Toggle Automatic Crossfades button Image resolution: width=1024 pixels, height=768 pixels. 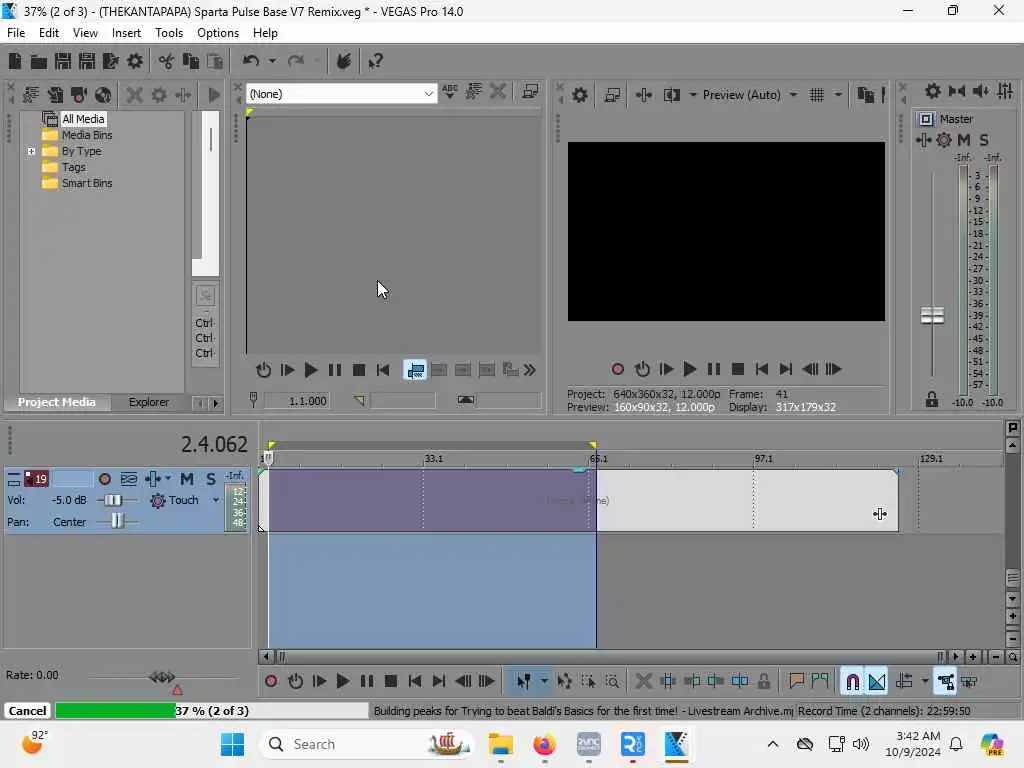click(x=877, y=682)
